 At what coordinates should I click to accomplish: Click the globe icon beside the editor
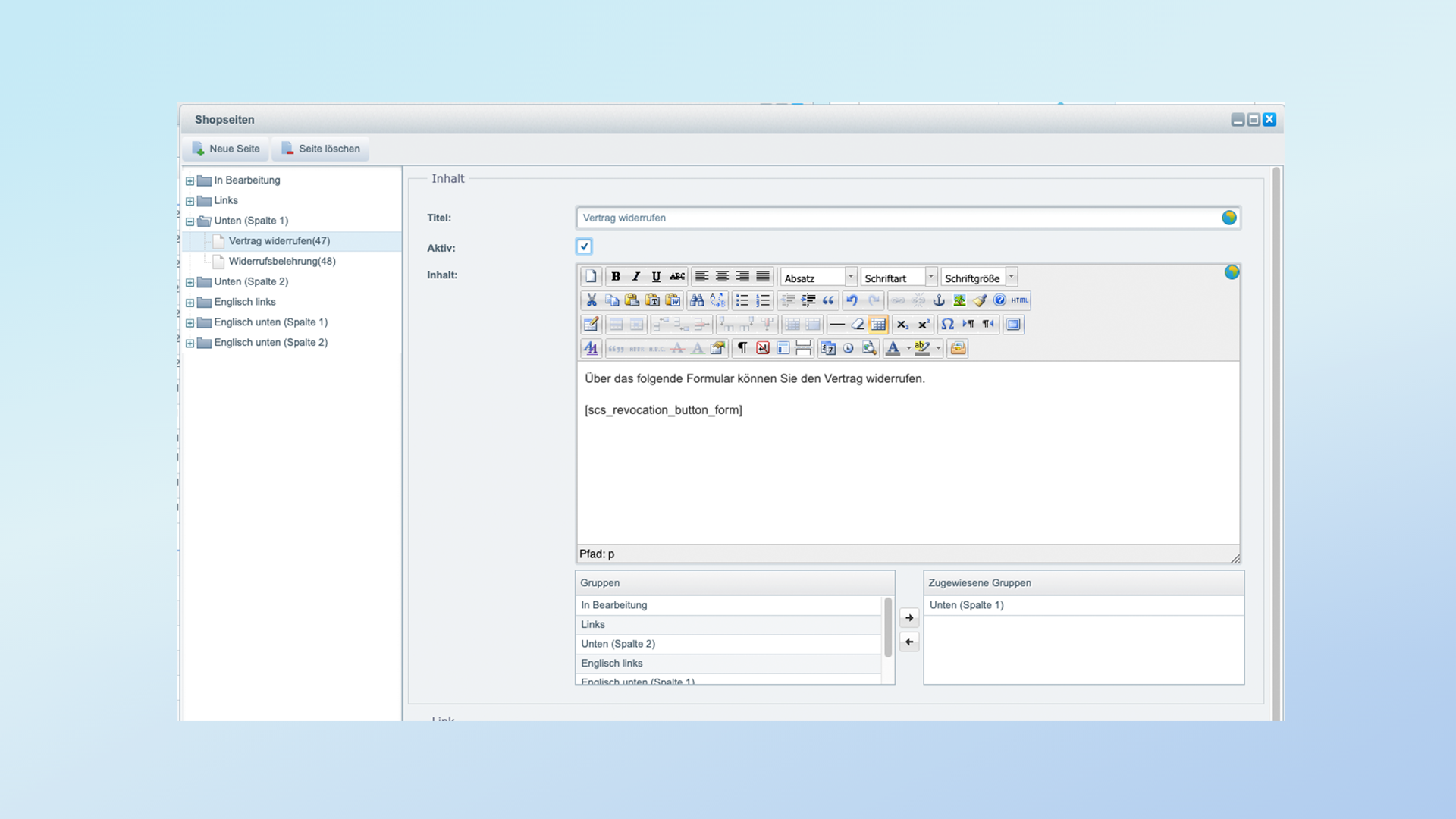[1232, 272]
